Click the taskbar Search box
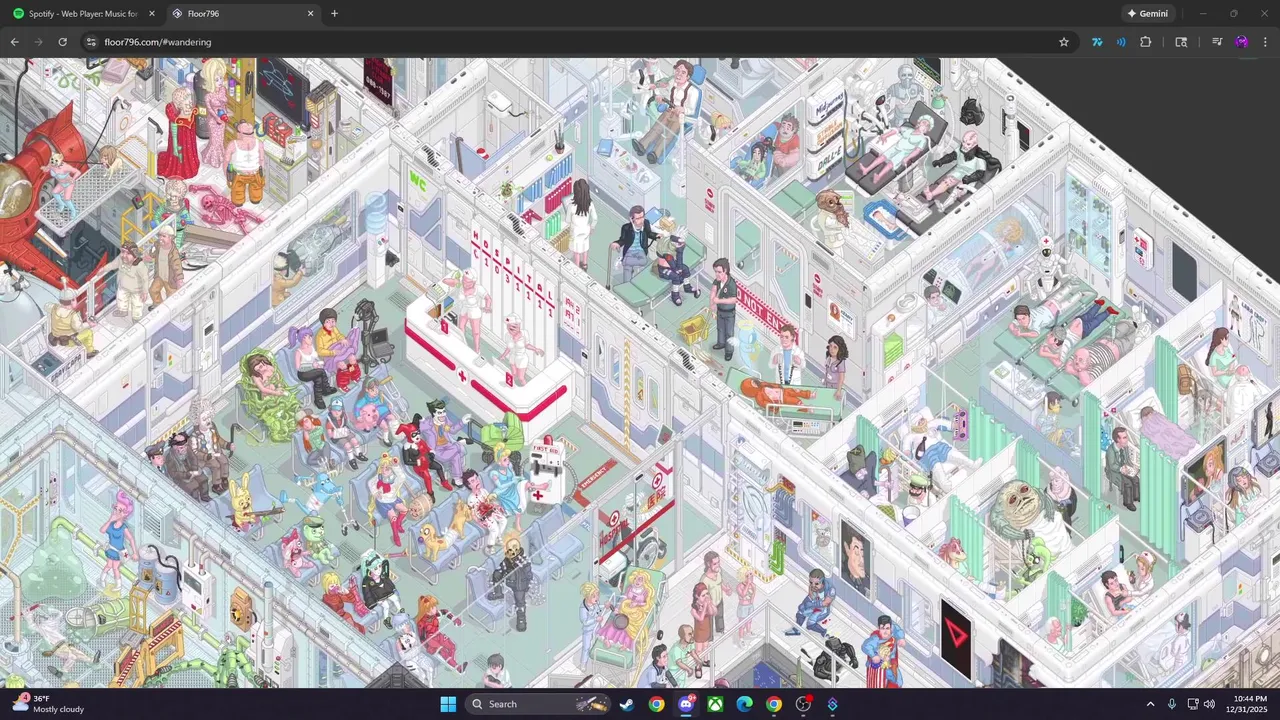The height and width of the screenshot is (720, 1280). coord(538,704)
